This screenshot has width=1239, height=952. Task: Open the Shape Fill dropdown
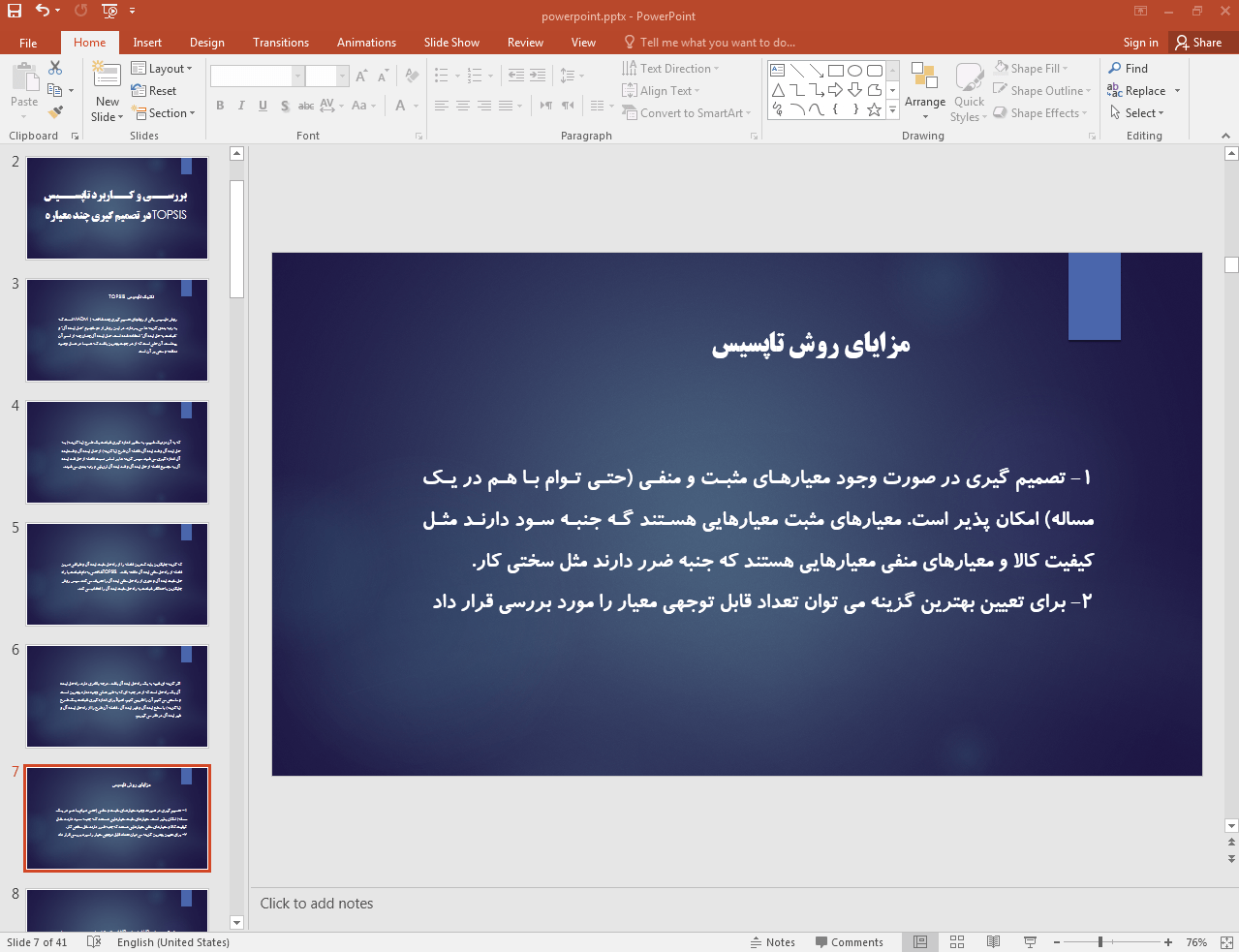(x=1031, y=69)
